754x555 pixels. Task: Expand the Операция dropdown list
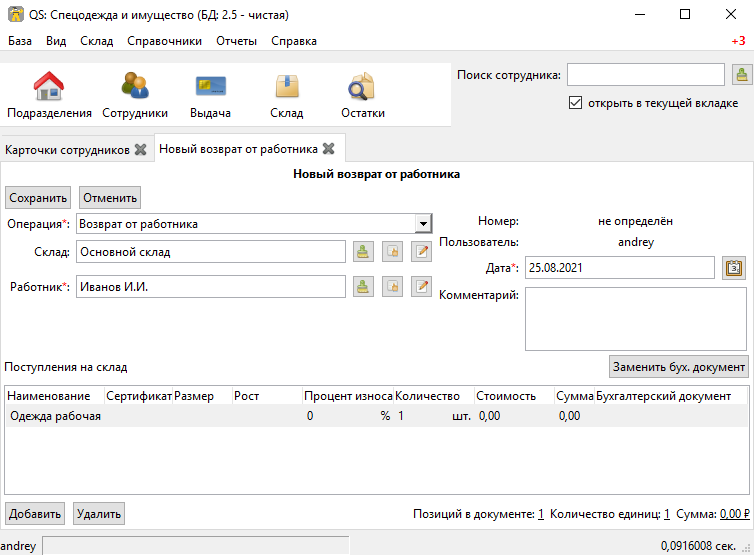(423, 224)
